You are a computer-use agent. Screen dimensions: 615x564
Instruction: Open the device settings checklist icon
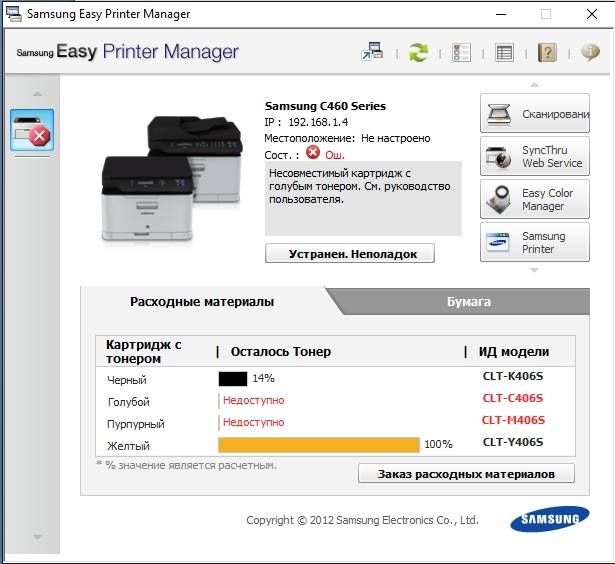461,53
